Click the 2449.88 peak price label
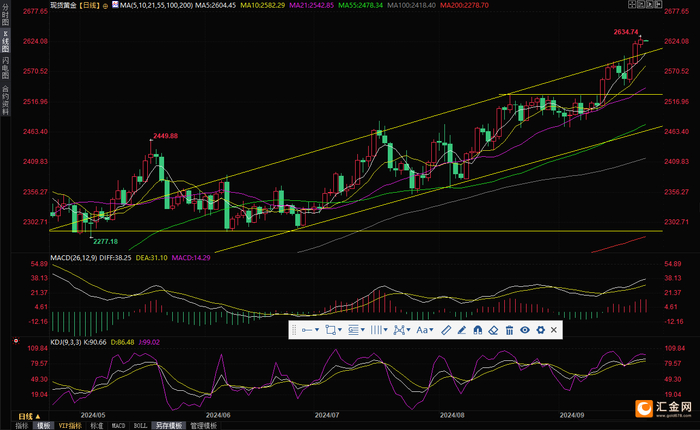The image size is (700, 430). point(165,136)
